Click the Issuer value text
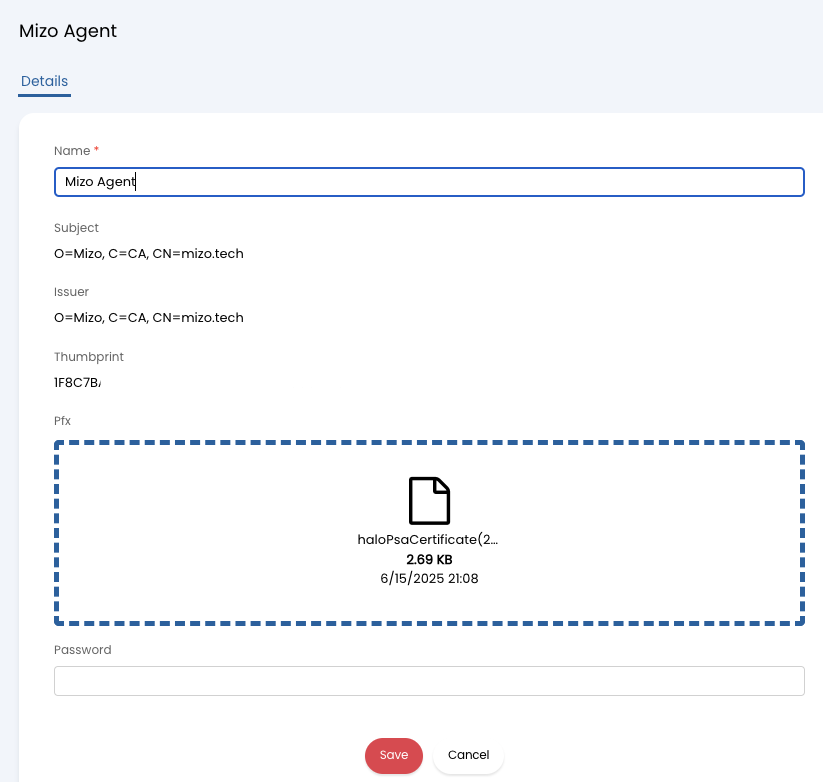 point(149,318)
